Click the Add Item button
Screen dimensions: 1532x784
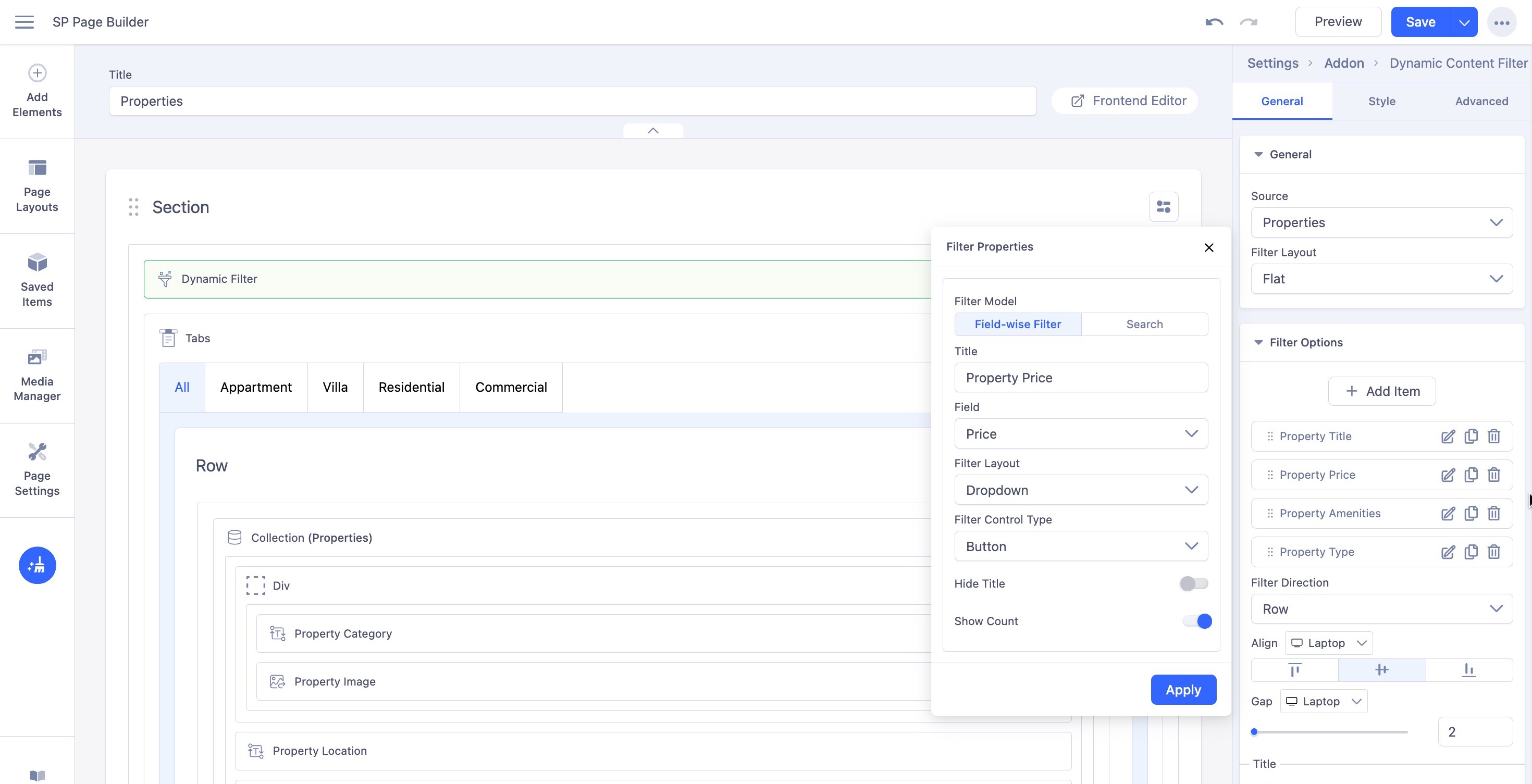(1381, 391)
